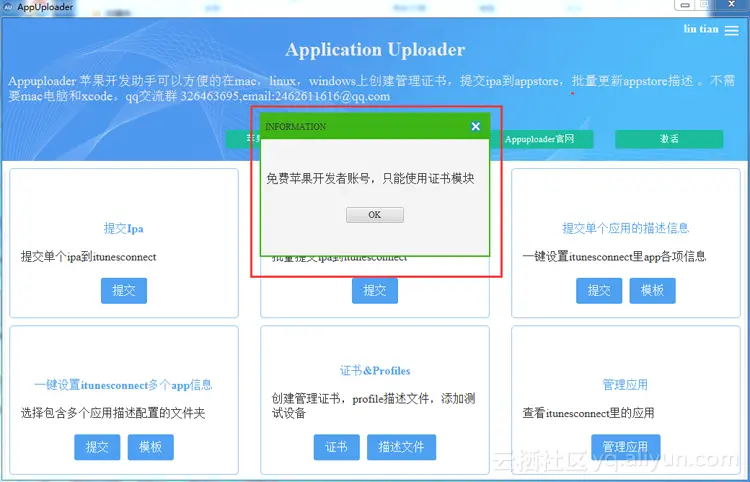This screenshot has height=482, width=750.
Task: Open the Appuploader官网 link button
Action: 542,139
